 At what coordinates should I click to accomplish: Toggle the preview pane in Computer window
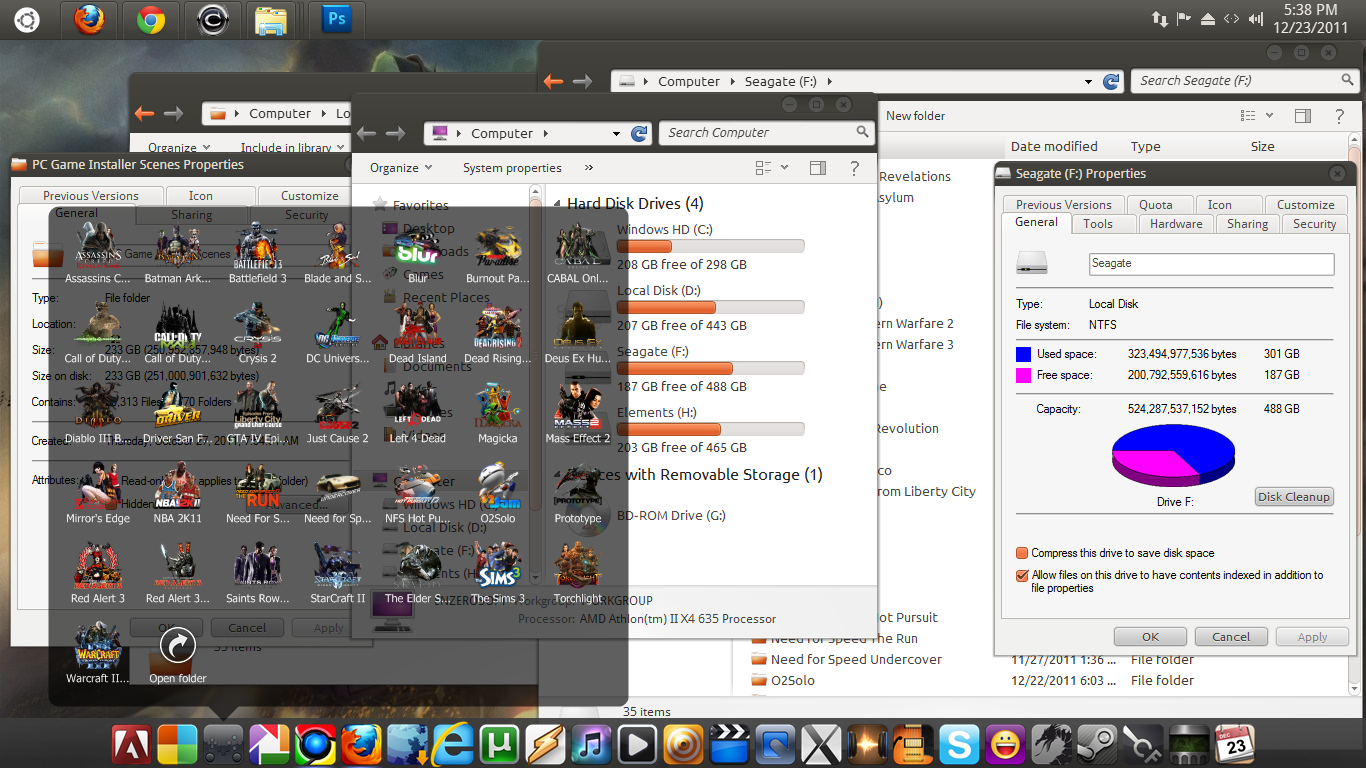tap(818, 168)
